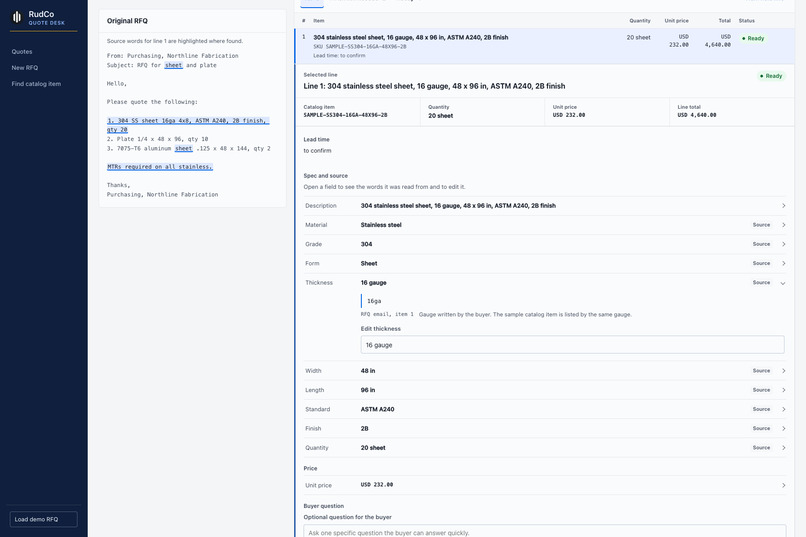Click the Line total USD 4,640.00 value
This screenshot has height=537, width=806.
[x=697, y=115]
